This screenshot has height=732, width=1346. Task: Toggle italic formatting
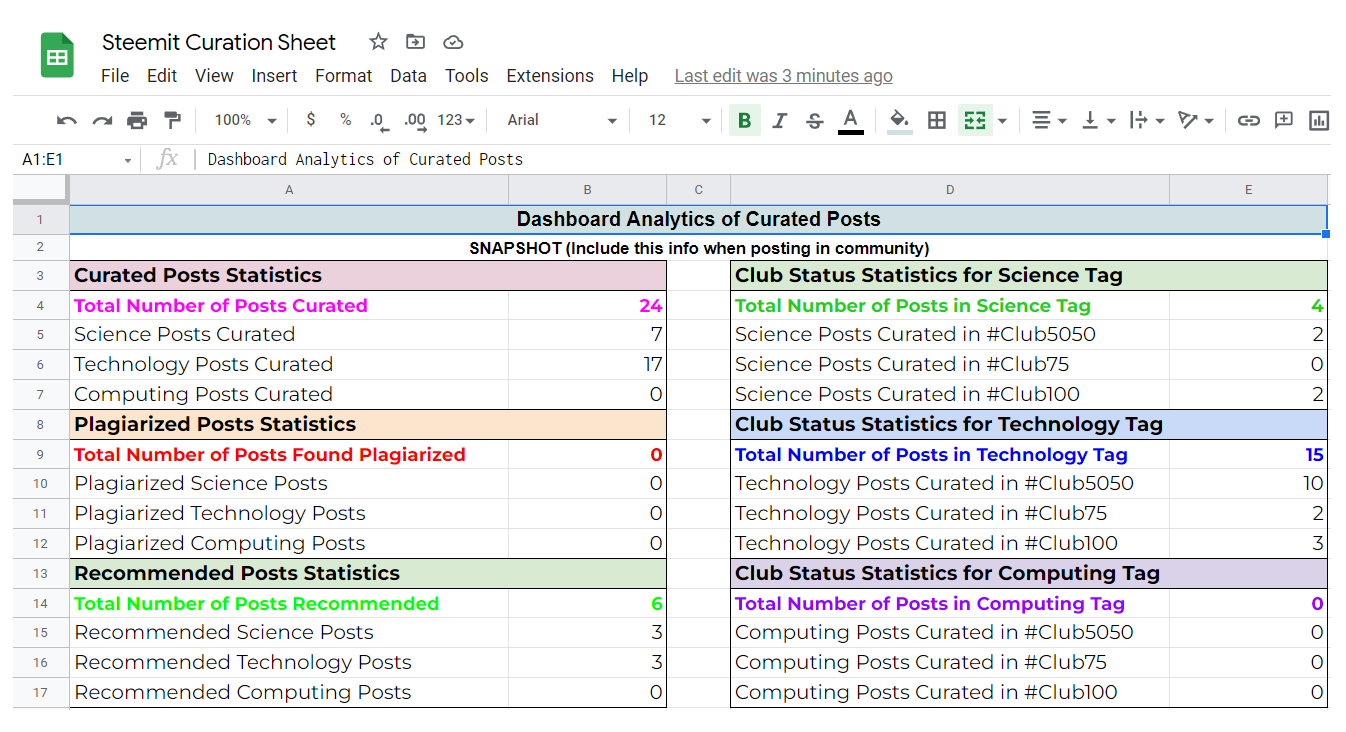coord(780,120)
